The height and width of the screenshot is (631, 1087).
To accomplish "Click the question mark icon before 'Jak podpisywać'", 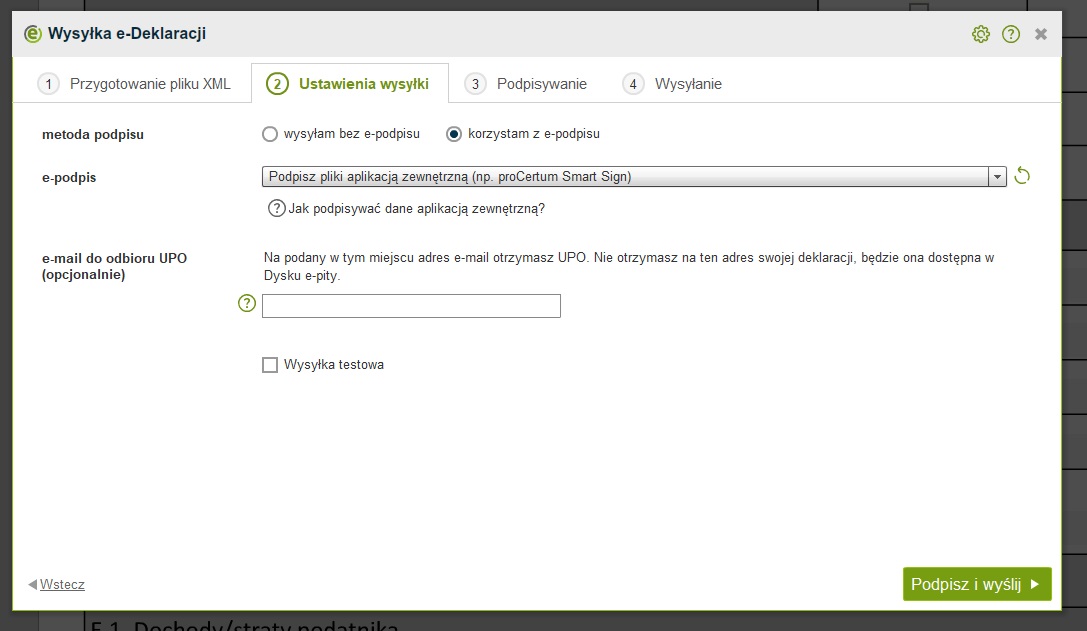I will 276,209.
